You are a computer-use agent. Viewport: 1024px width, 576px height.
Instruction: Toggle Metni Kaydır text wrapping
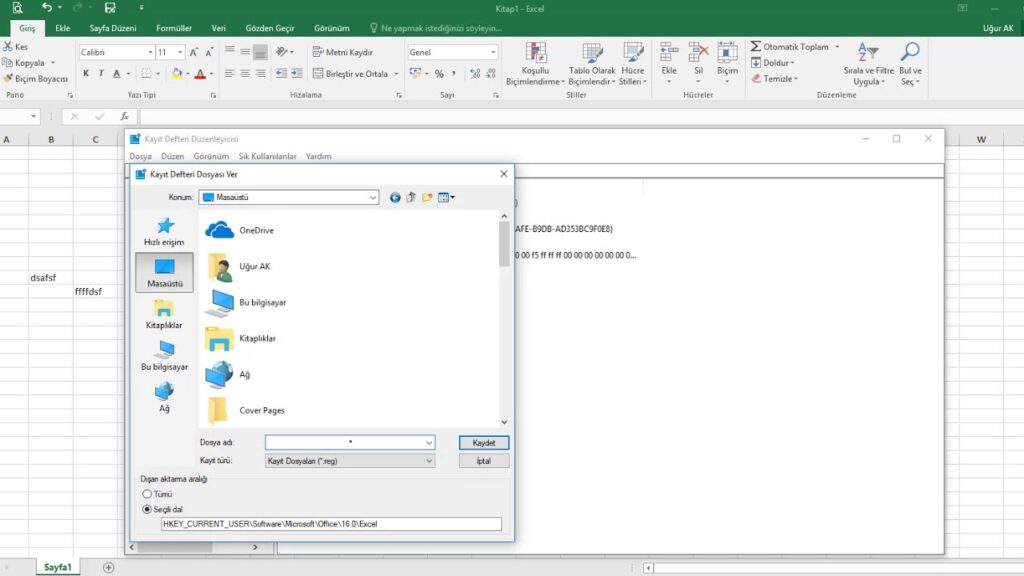click(x=342, y=52)
